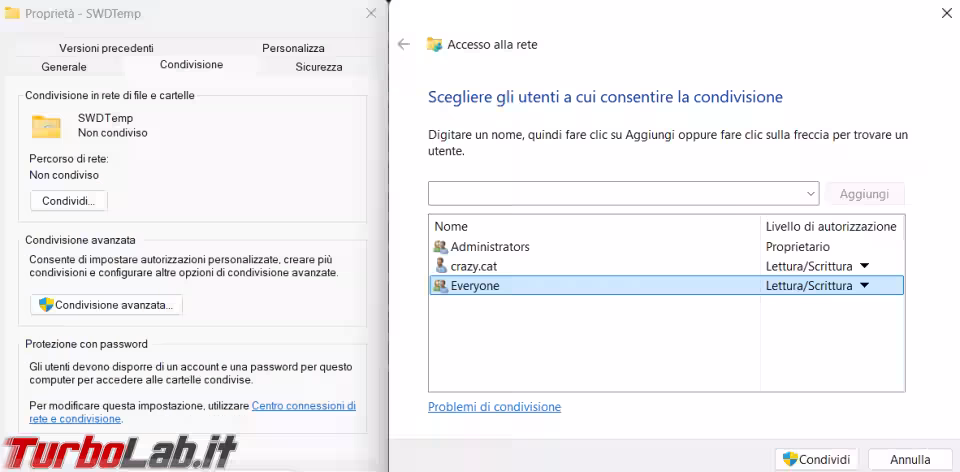Click the Everyone group icon

point(441,285)
